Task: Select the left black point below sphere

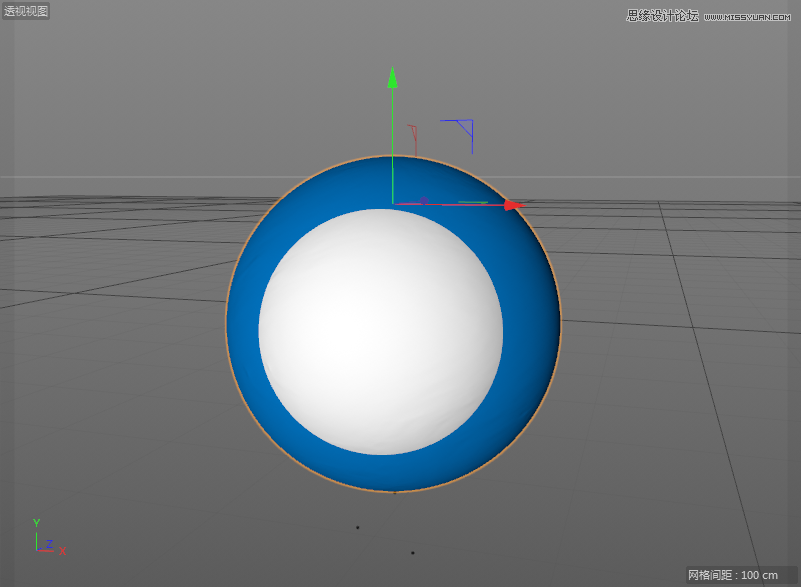Action: pyautogui.click(x=358, y=527)
